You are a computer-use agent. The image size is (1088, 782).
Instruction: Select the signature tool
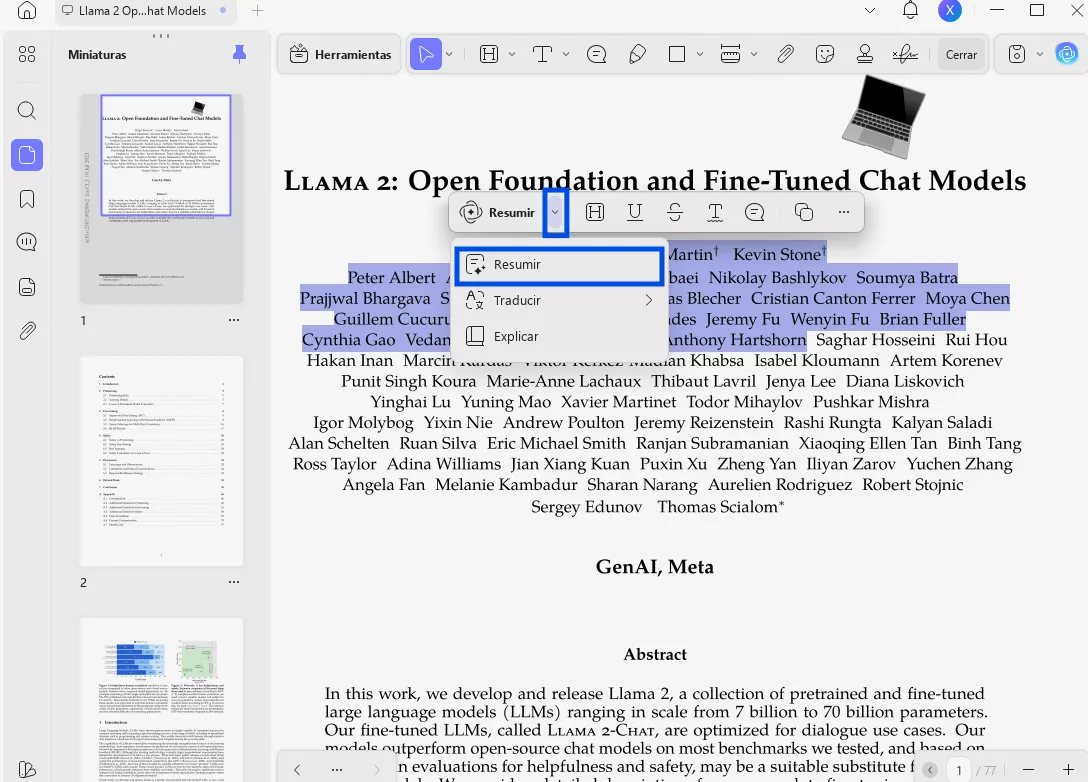tap(905, 54)
